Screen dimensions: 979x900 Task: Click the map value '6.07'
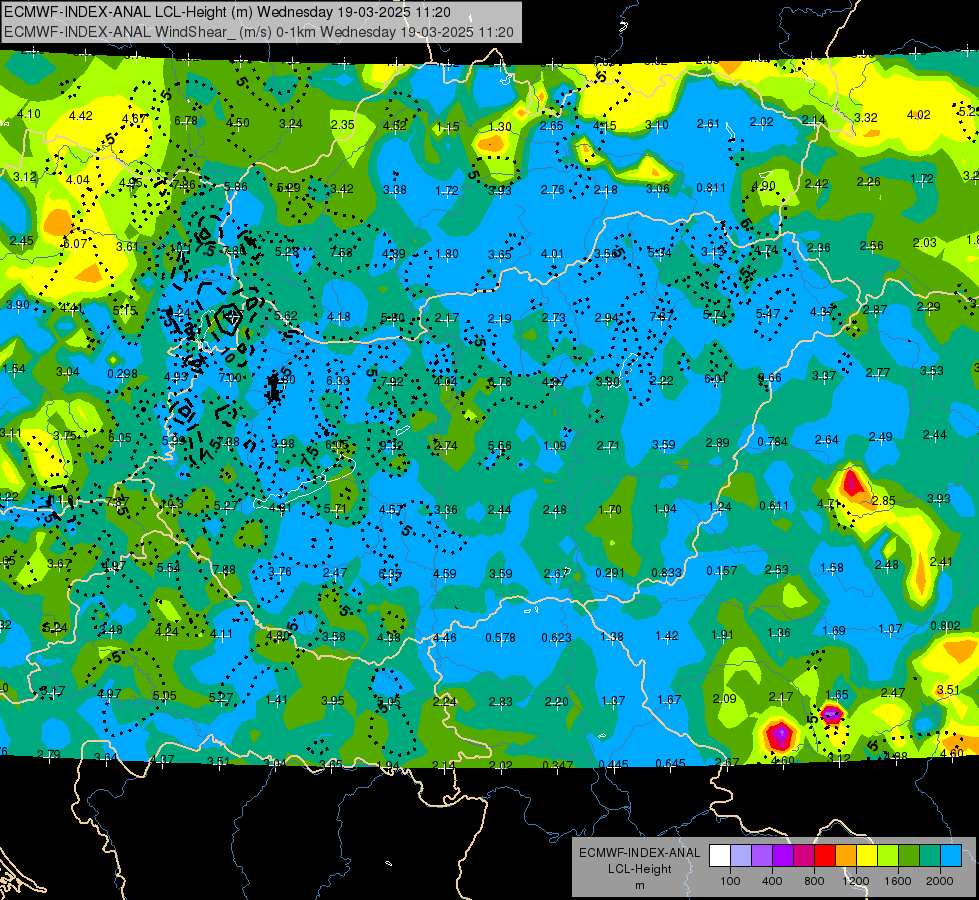tap(75, 244)
